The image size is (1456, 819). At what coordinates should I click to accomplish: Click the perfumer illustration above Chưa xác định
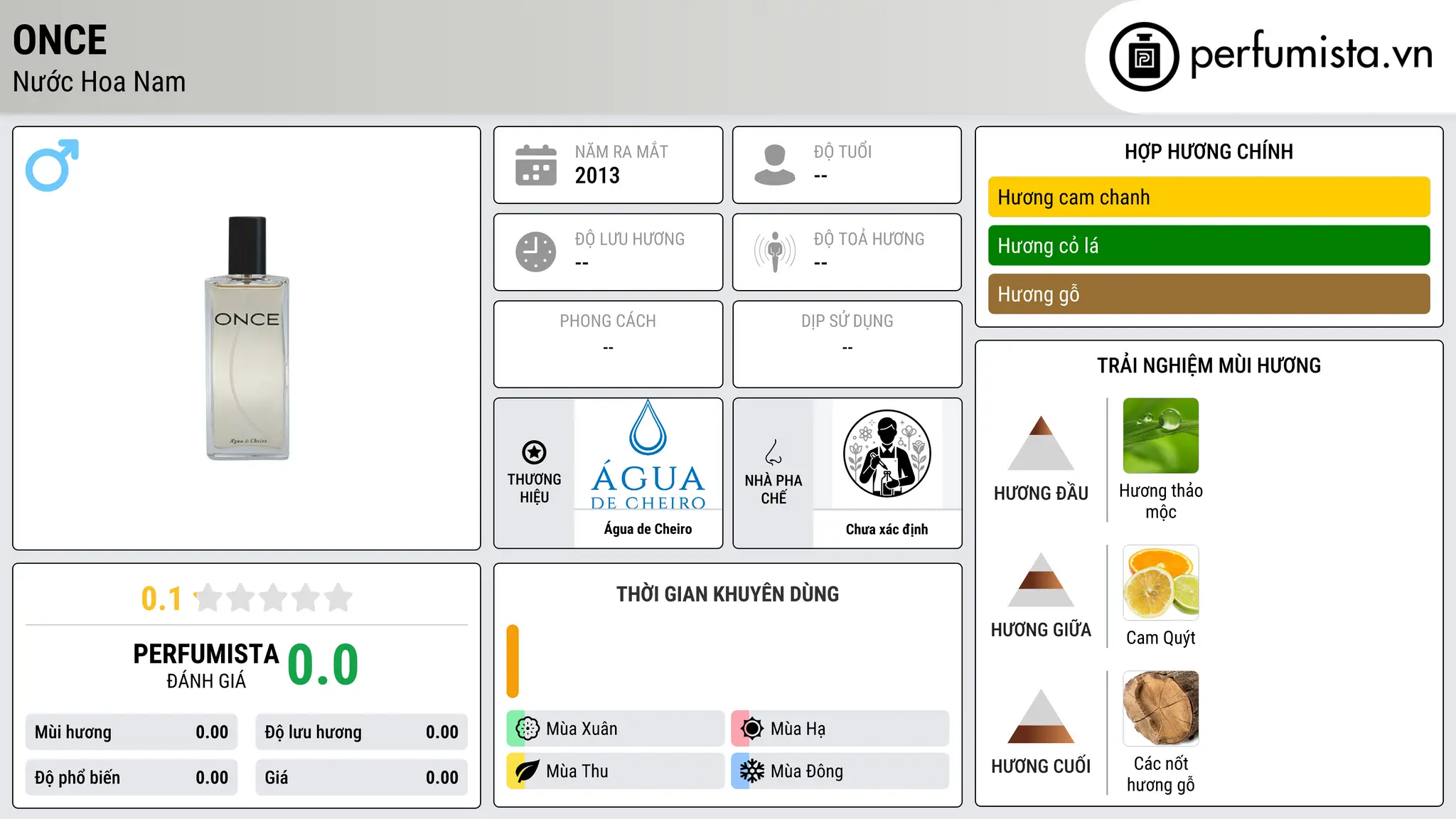coord(887,454)
